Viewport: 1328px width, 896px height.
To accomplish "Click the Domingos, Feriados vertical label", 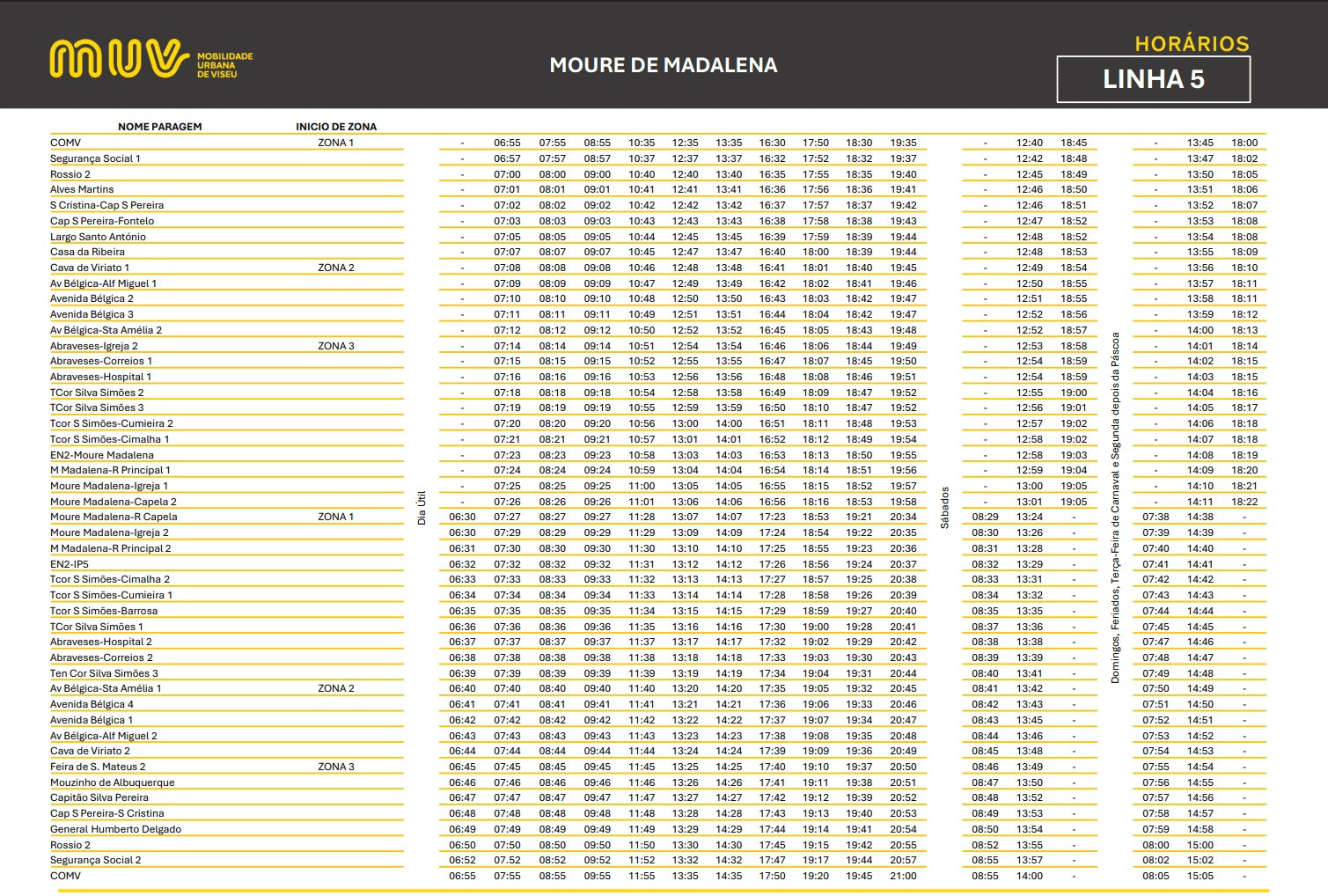I will point(1115,508).
